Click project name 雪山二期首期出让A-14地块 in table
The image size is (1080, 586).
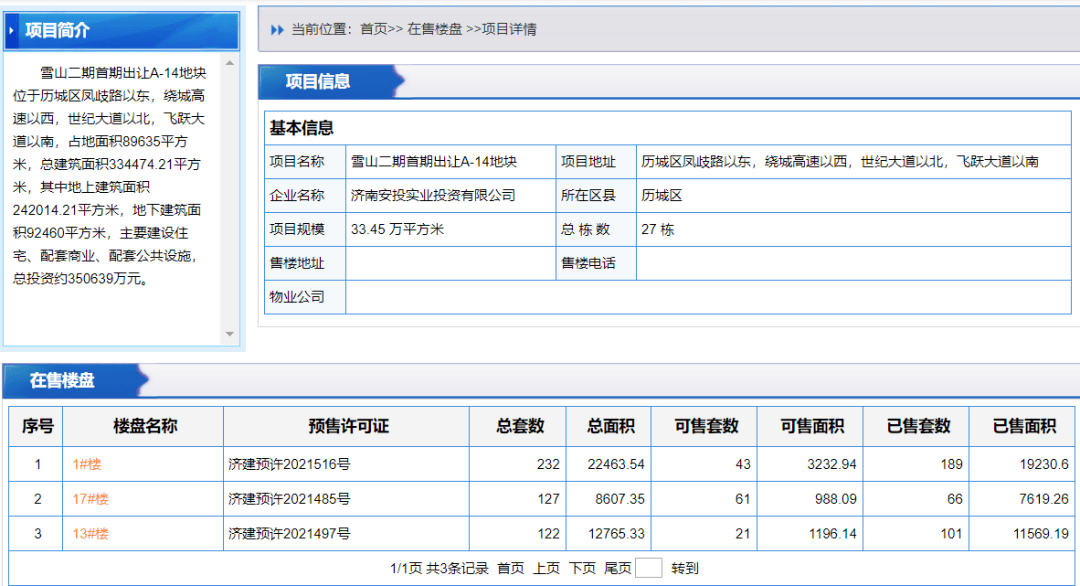pyautogui.click(x=434, y=162)
